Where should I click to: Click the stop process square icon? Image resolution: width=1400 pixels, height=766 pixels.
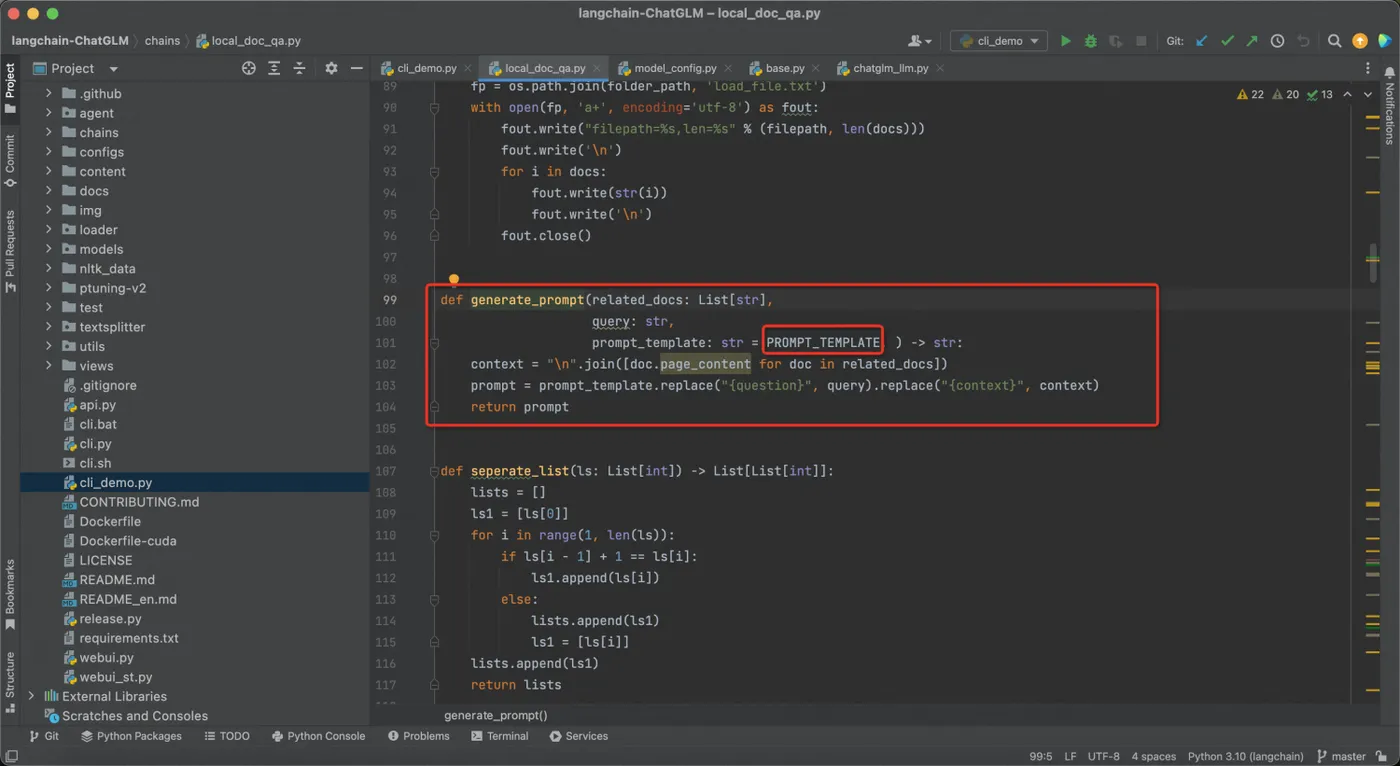pyautogui.click(x=1141, y=41)
